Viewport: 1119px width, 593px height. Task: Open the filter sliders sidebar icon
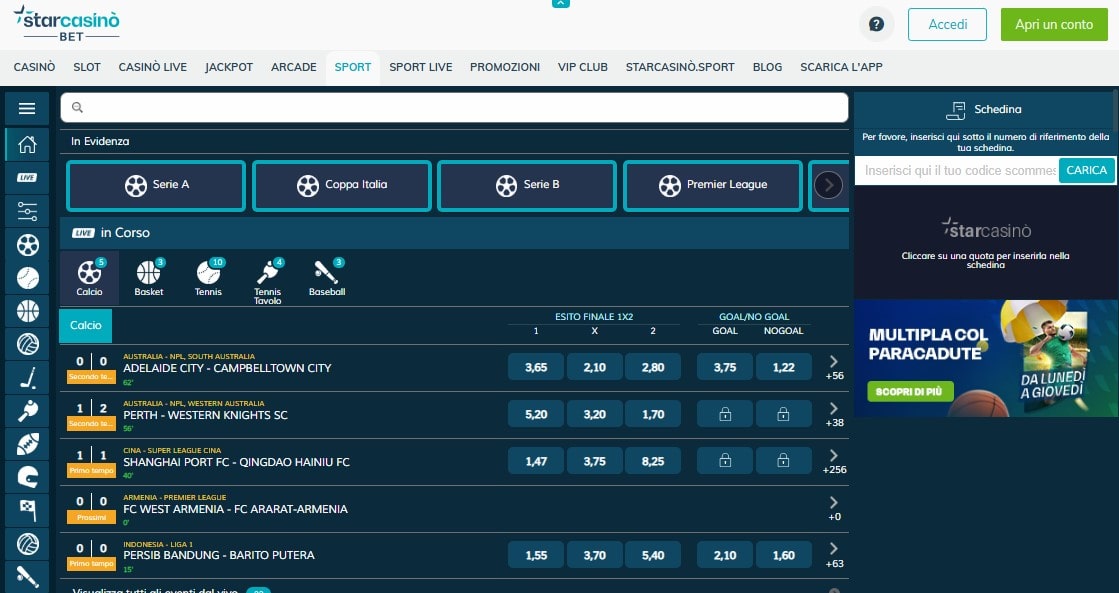click(27, 211)
